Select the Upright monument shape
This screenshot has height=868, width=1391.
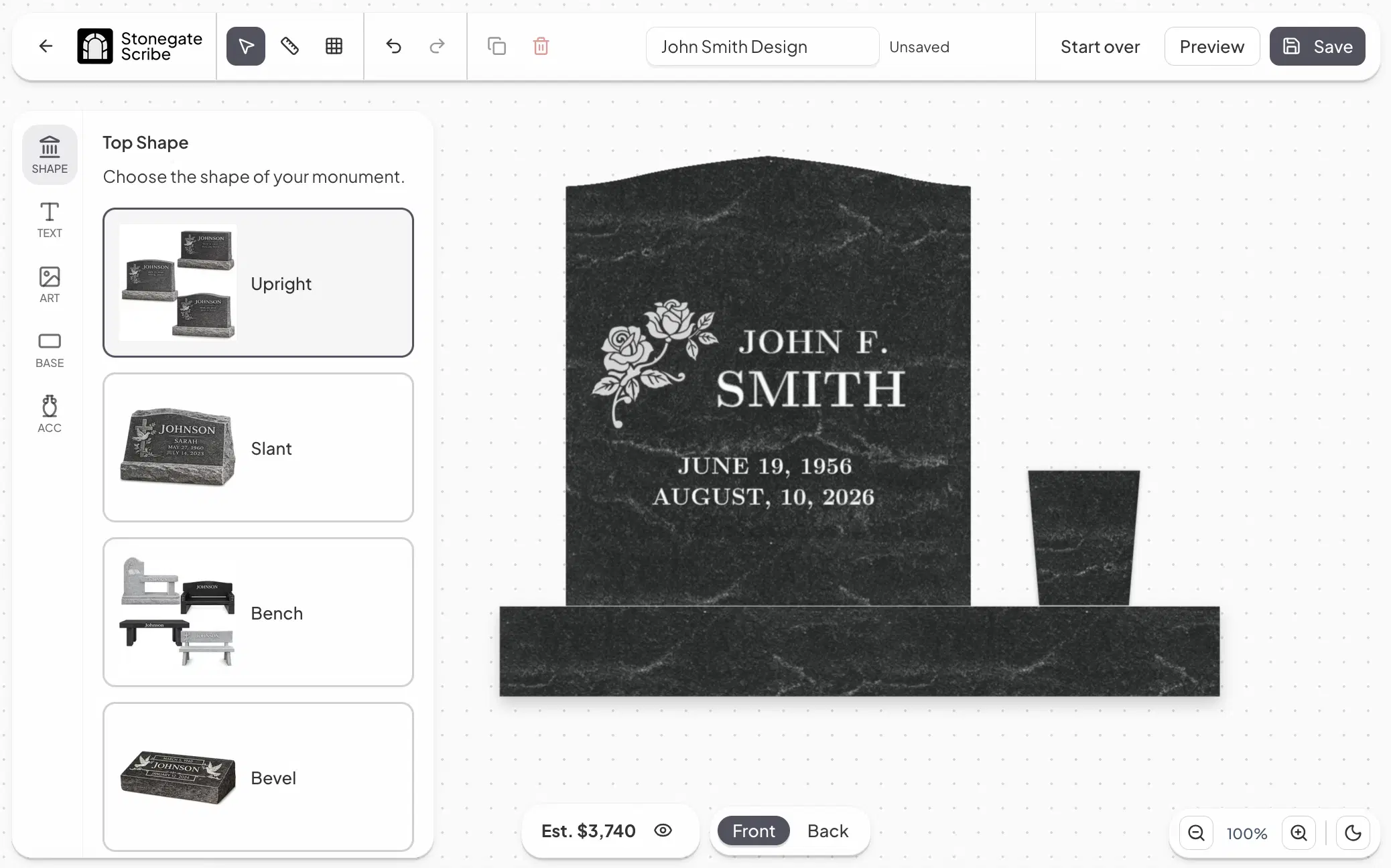tap(258, 283)
